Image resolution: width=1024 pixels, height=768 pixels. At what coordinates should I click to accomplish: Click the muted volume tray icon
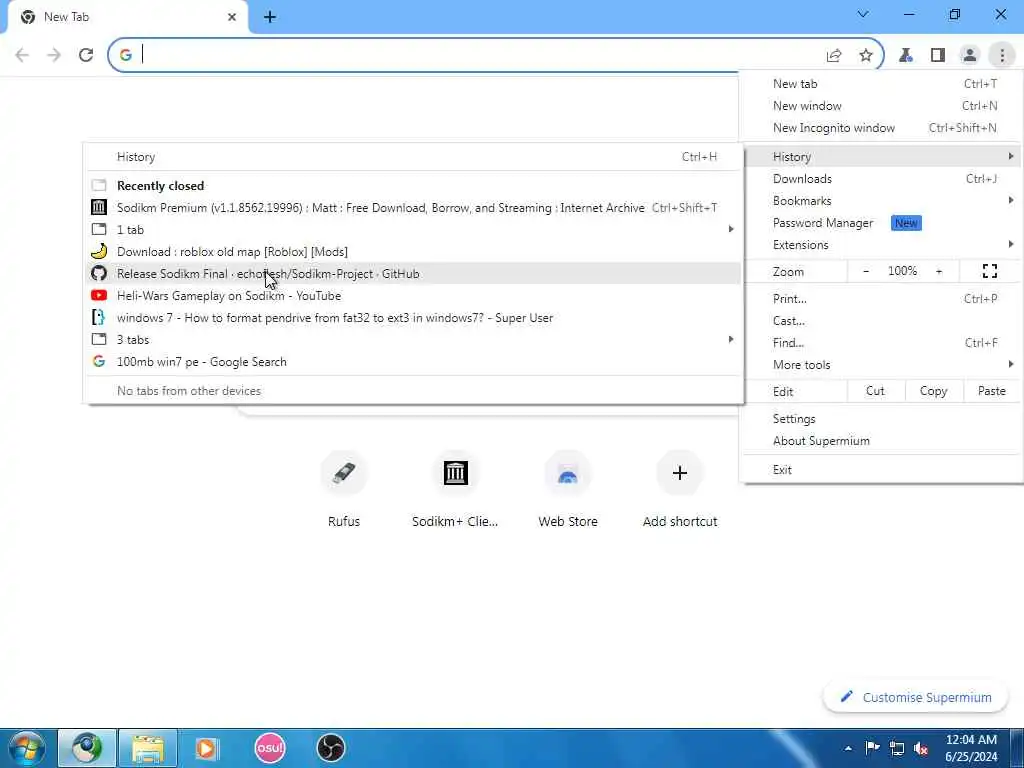pos(921,748)
